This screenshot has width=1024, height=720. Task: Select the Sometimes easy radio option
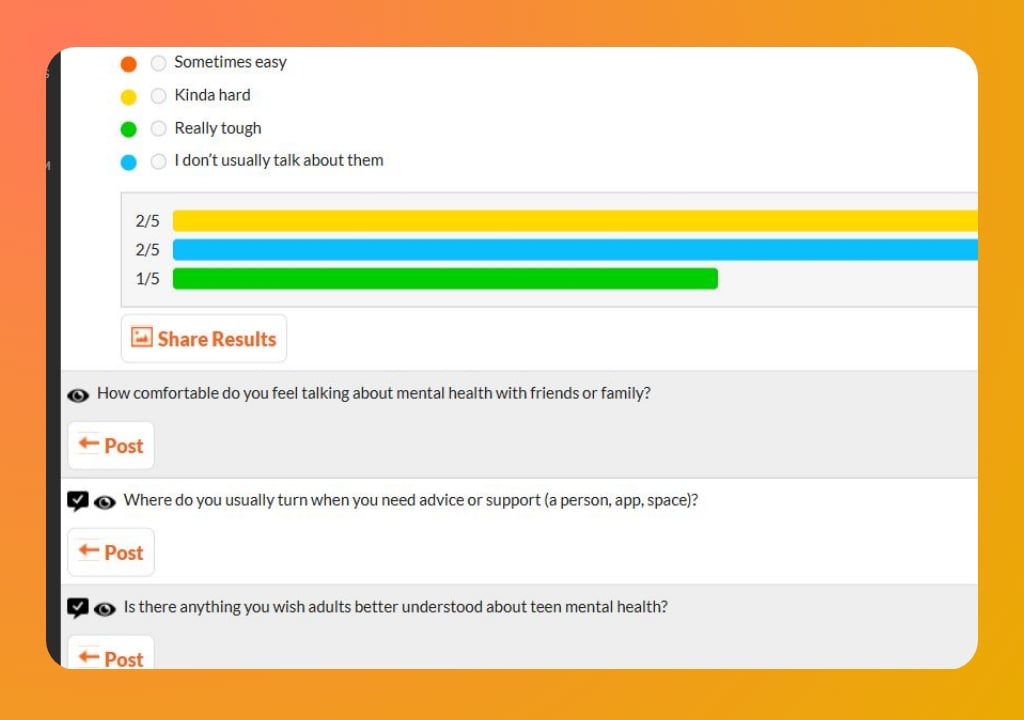158,62
